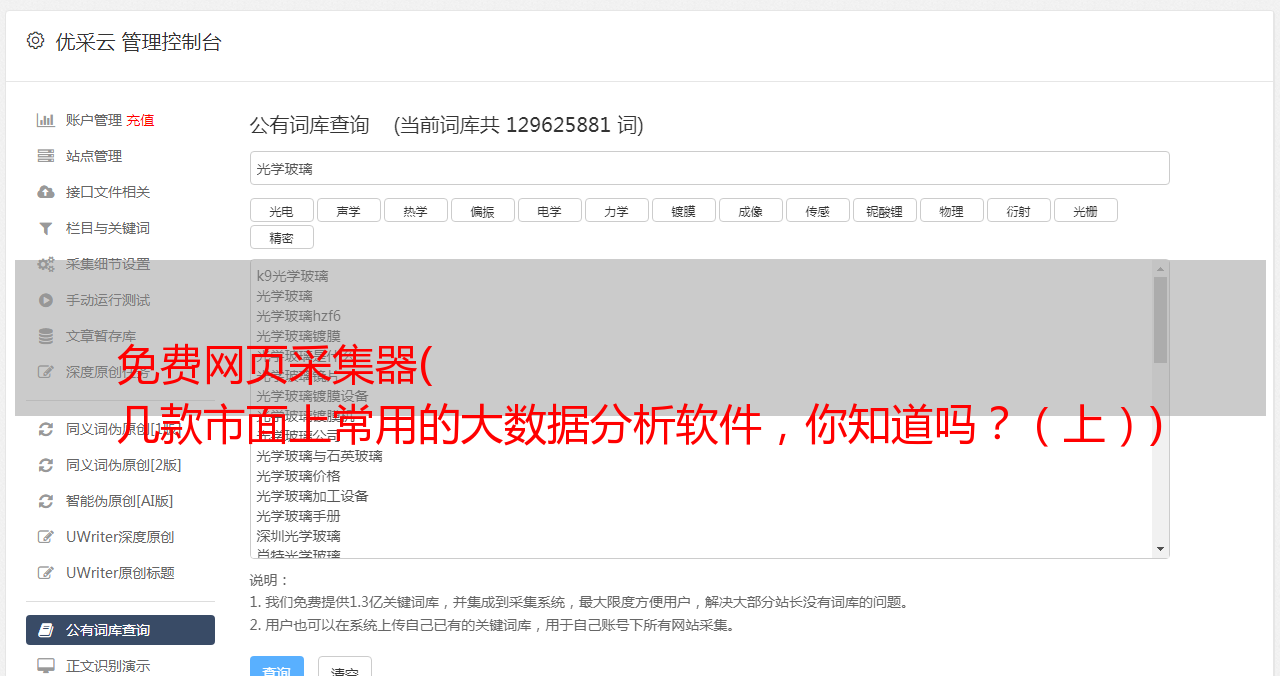1280x676 pixels.
Task: Go to 站点管理 in the sidebar
Action: 94,156
